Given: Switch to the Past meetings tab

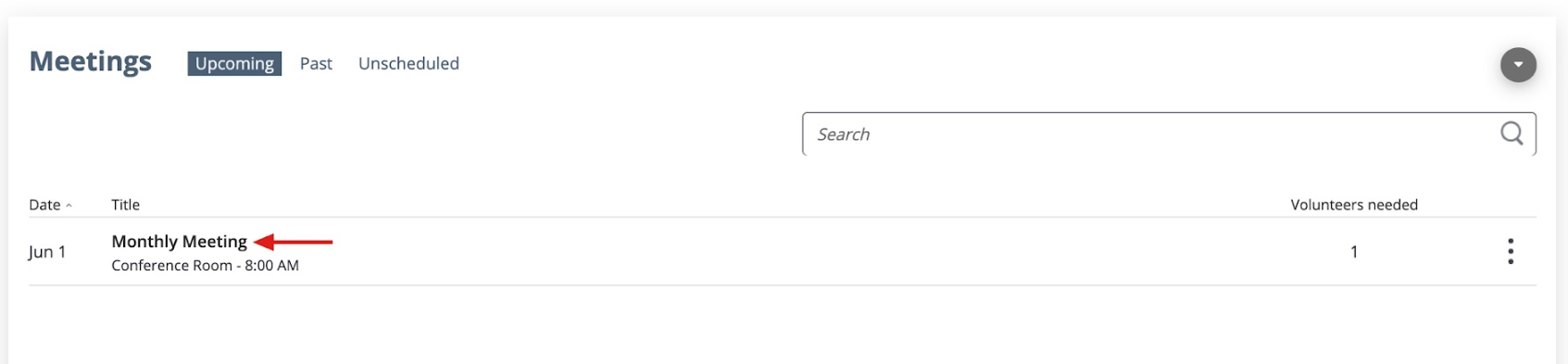Looking at the screenshot, I should click(x=316, y=63).
